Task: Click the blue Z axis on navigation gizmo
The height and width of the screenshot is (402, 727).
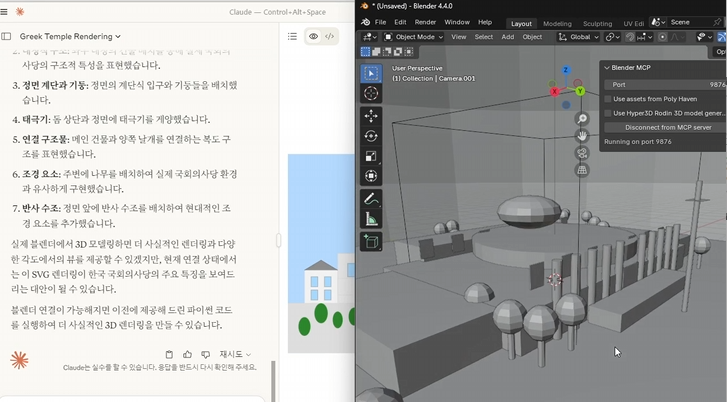Action: tap(566, 70)
